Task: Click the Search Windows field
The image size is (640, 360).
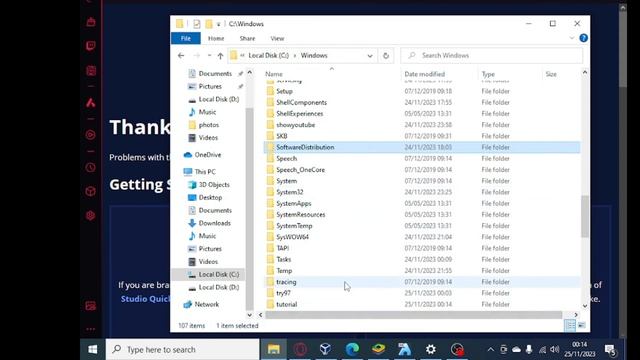Action: 491,56
